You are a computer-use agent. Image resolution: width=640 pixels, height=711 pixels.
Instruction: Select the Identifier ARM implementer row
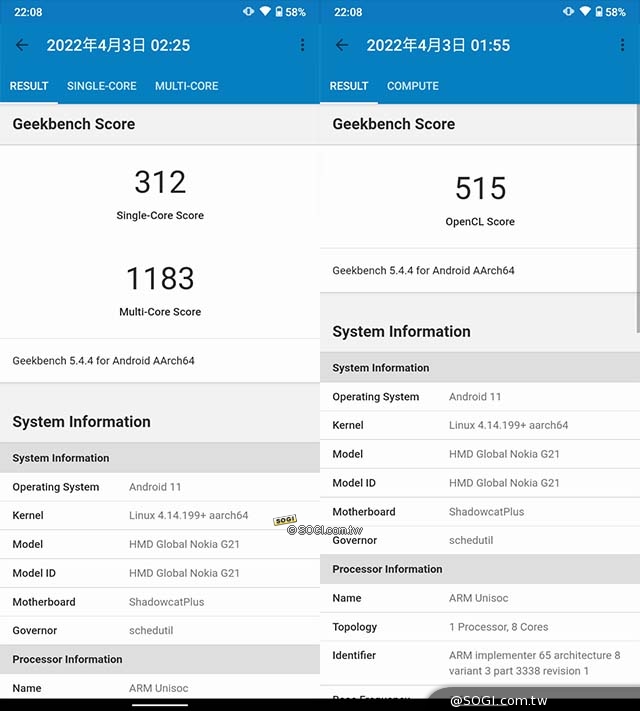coord(480,663)
